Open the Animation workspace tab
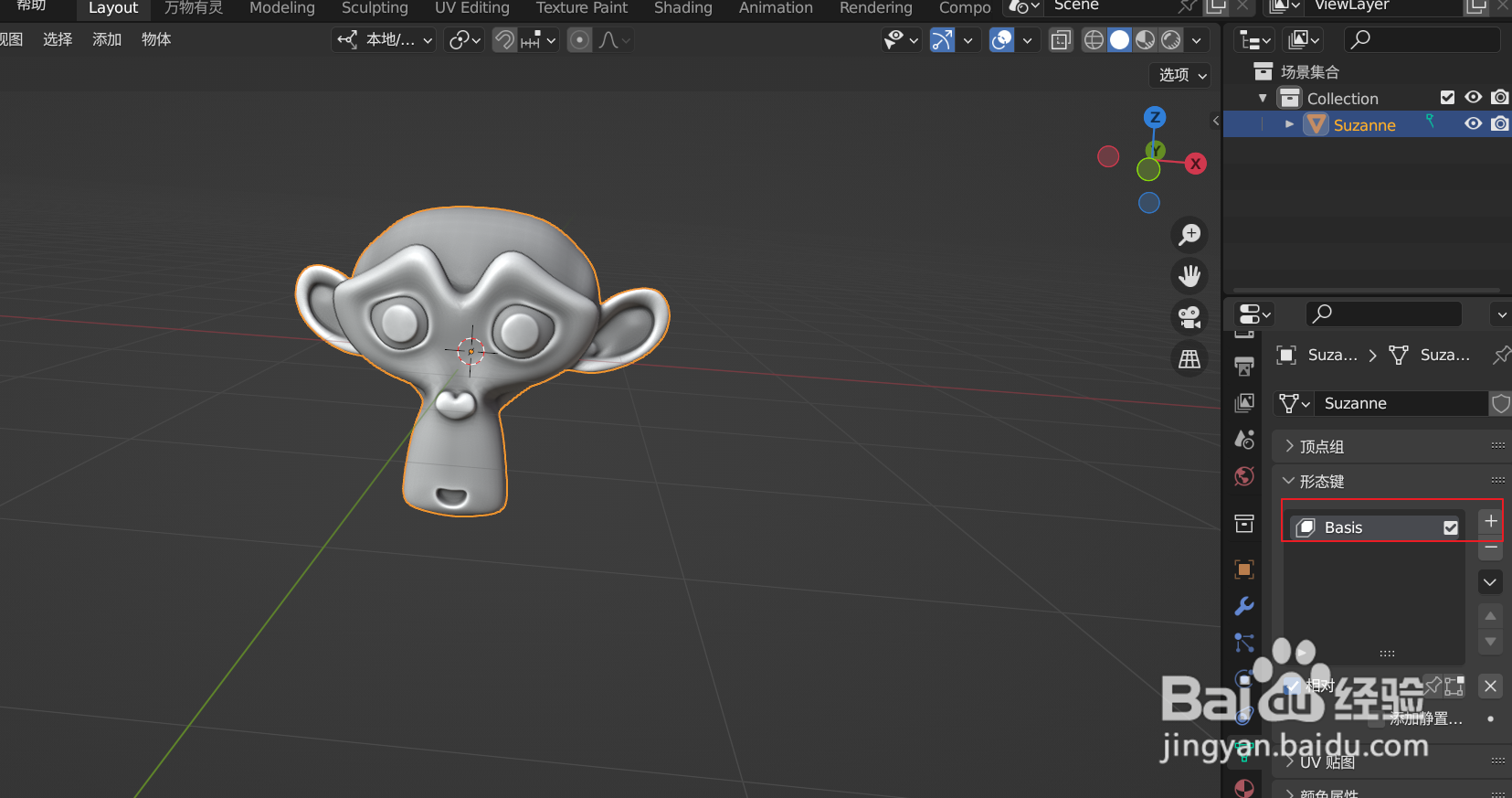Screen dimensions: 1512x798 pyautogui.click(x=776, y=8)
